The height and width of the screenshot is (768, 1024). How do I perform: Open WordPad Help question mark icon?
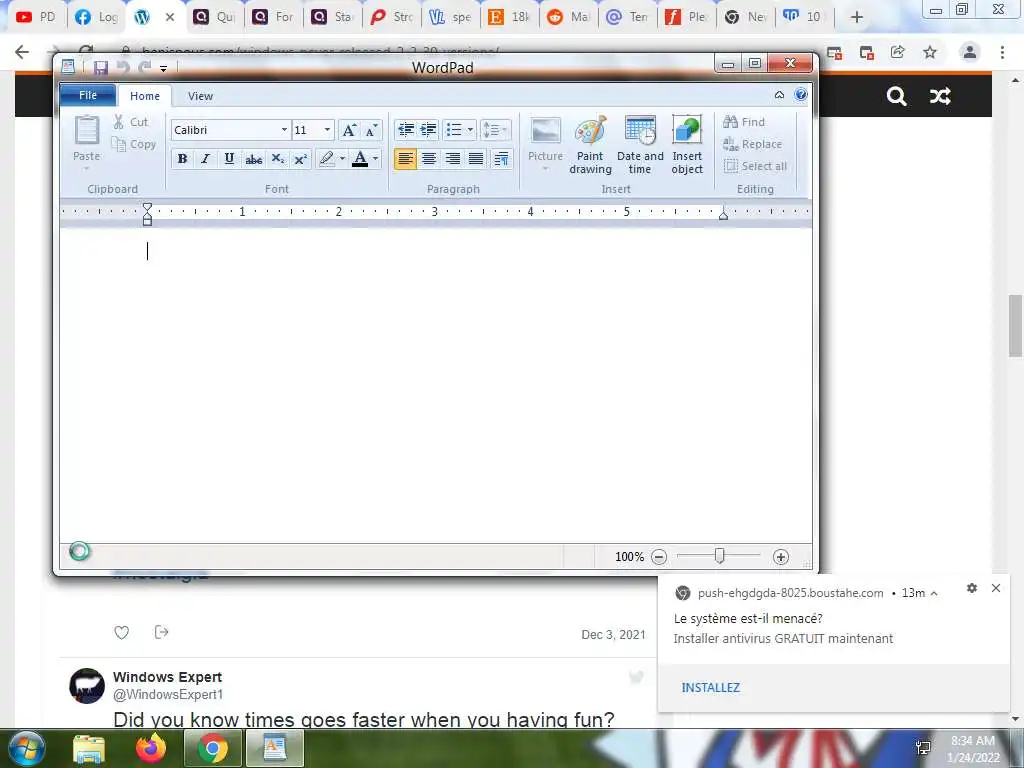801,95
